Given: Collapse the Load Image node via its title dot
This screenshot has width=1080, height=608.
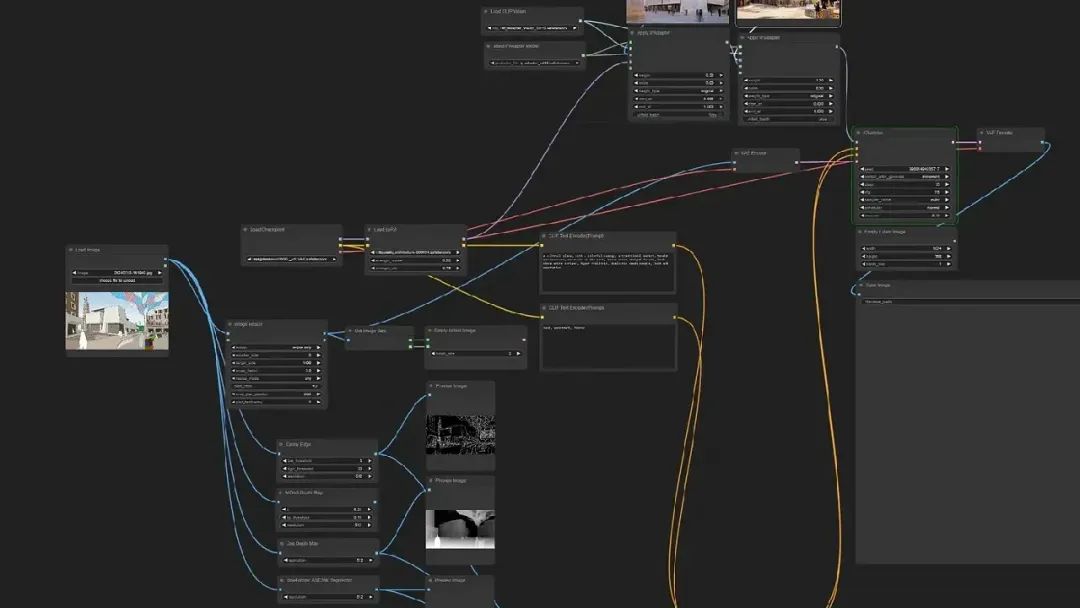Looking at the screenshot, I should pyautogui.click(x=70, y=250).
